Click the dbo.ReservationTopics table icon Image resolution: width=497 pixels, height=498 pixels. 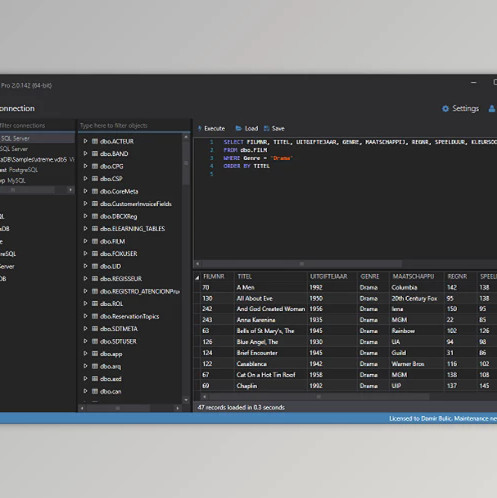[x=95, y=316]
